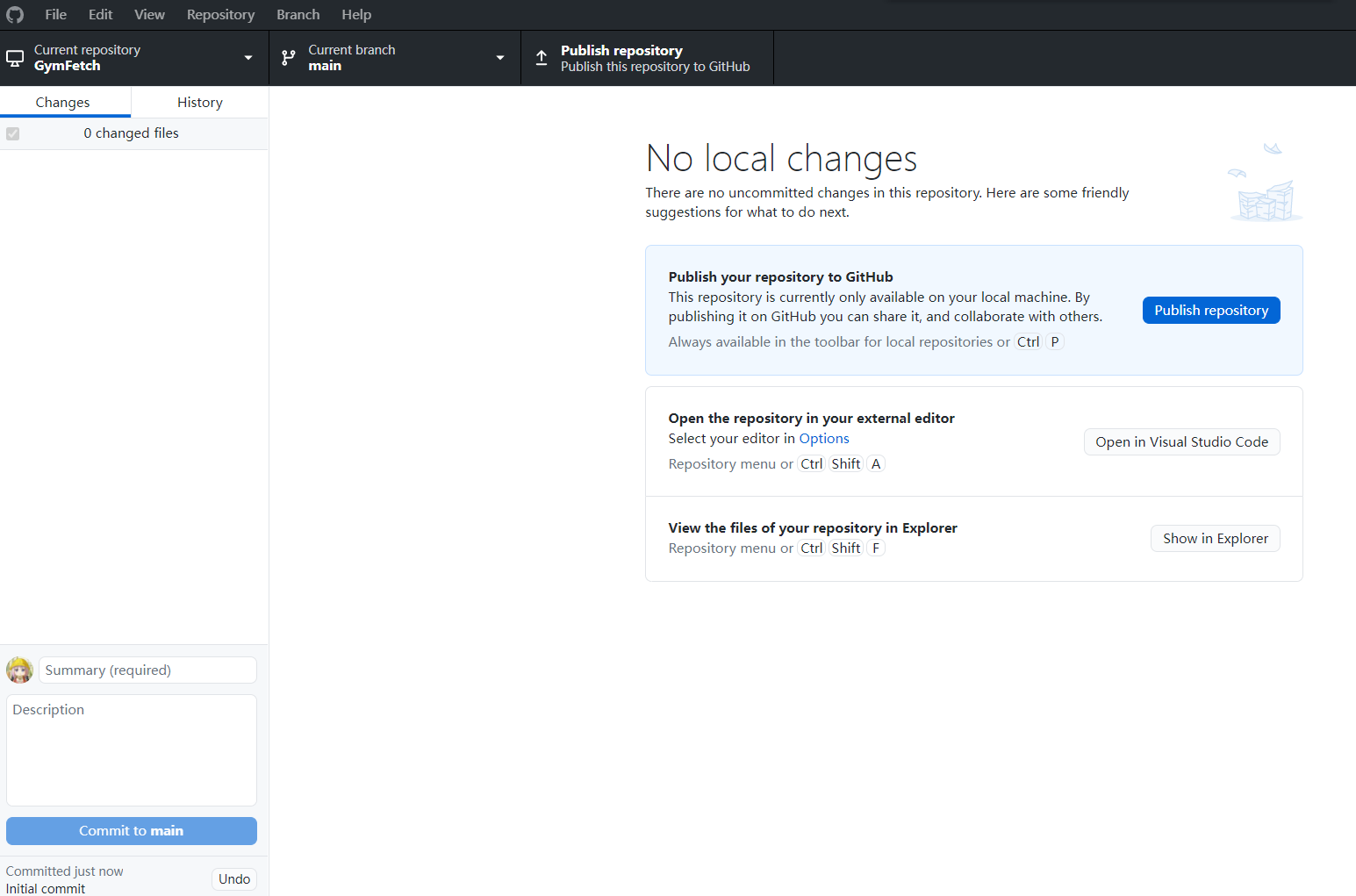1356x896 pixels.
Task: Click the user avatar beside Summary field
Action: [19, 670]
